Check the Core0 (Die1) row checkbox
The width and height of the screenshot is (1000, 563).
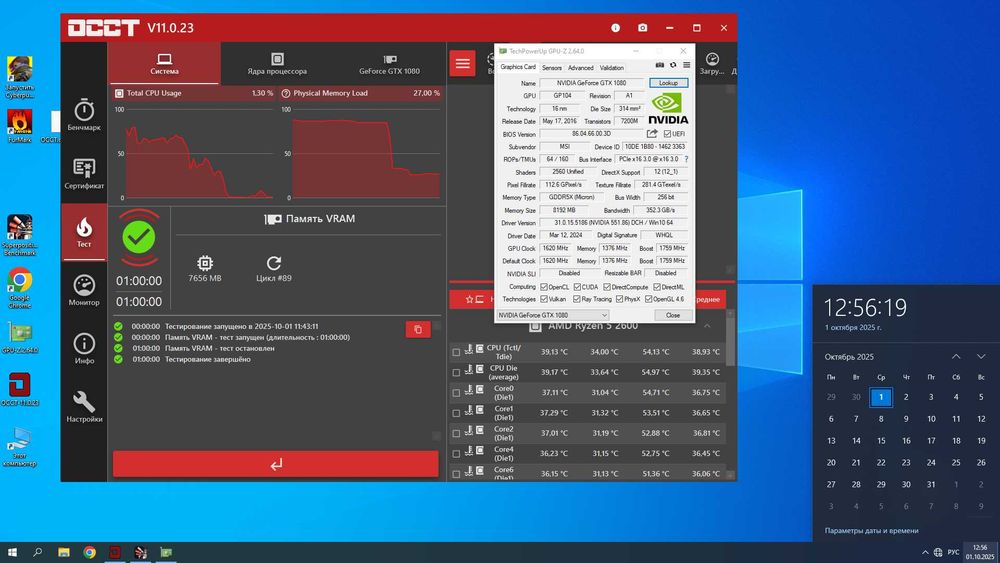pyautogui.click(x=456, y=393)
